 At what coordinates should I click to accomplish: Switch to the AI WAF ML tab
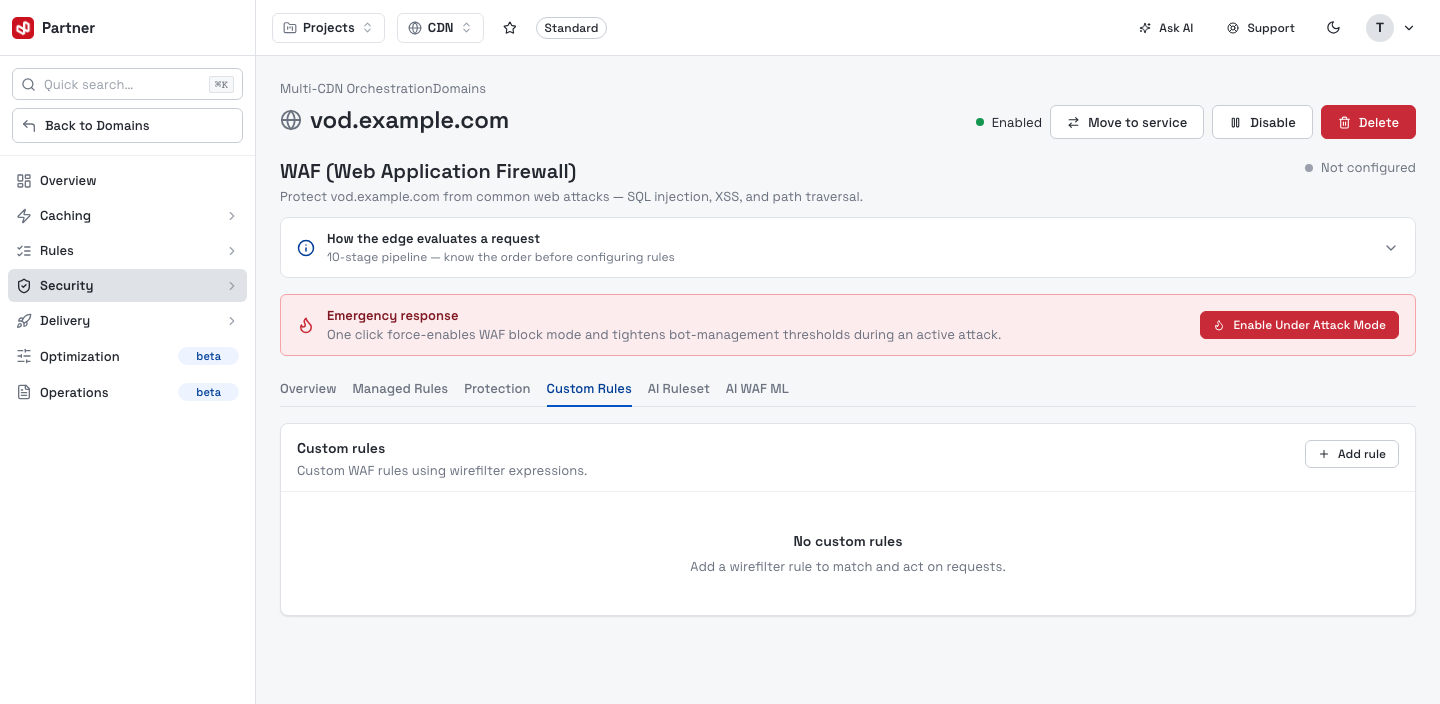[757, 389]
